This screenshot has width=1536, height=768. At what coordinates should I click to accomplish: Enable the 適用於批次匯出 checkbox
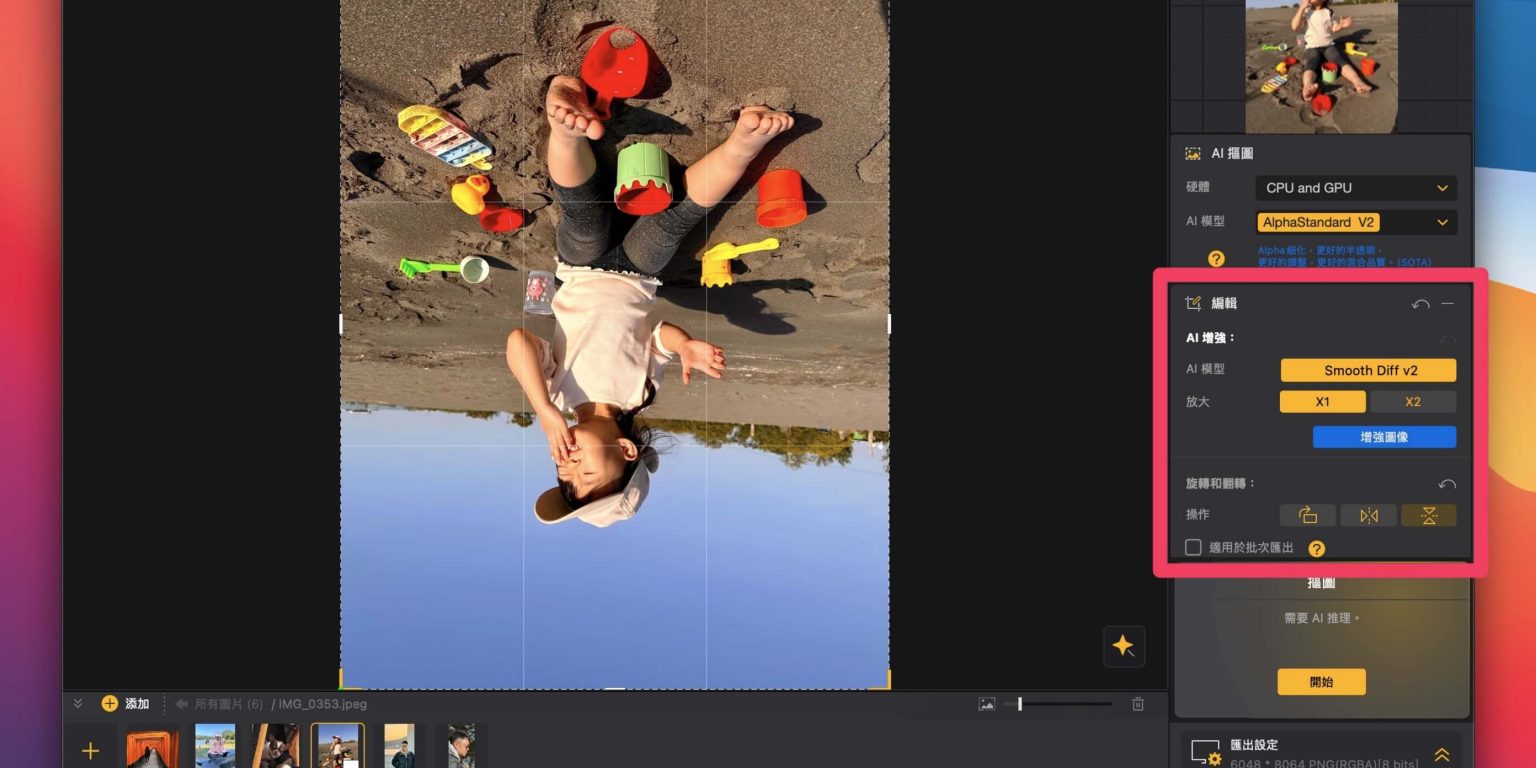click(x=1193, y=548)
